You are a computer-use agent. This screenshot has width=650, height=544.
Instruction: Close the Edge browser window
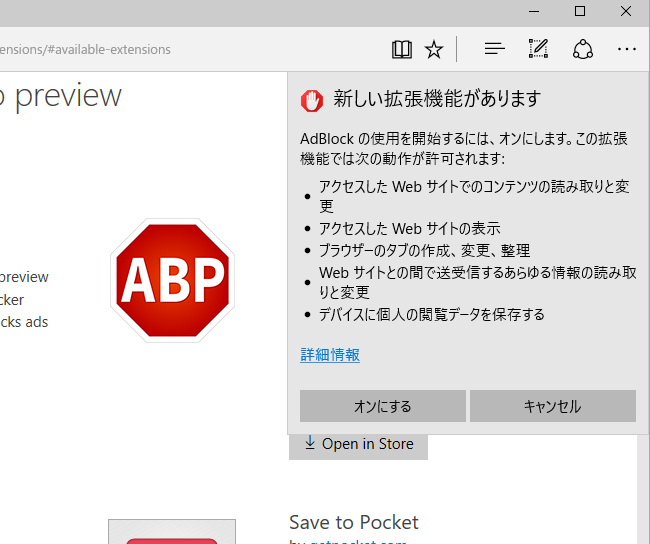click(x=626, y=11)
